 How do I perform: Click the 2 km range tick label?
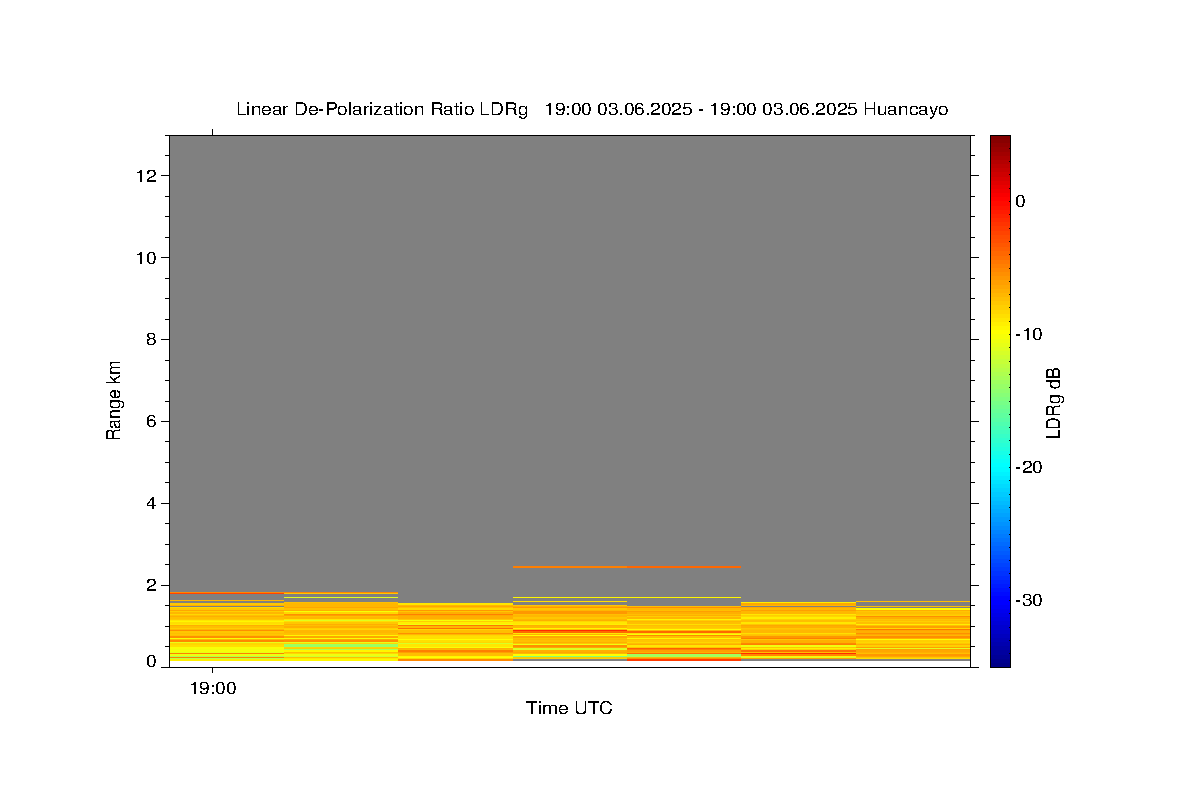click(153, 585)
